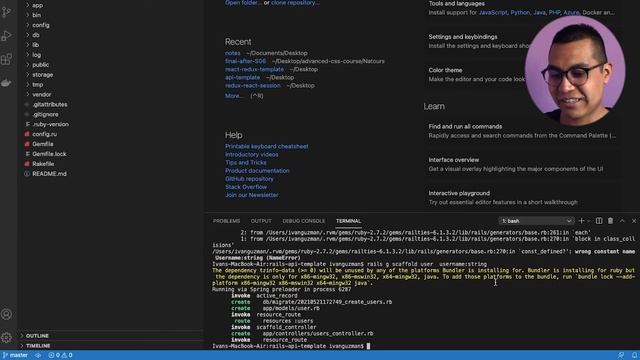Image resolution: width=640 pixels, height=360 pixels.
Task: Open the Accounts menu icon
Action: tap(7, 314)
